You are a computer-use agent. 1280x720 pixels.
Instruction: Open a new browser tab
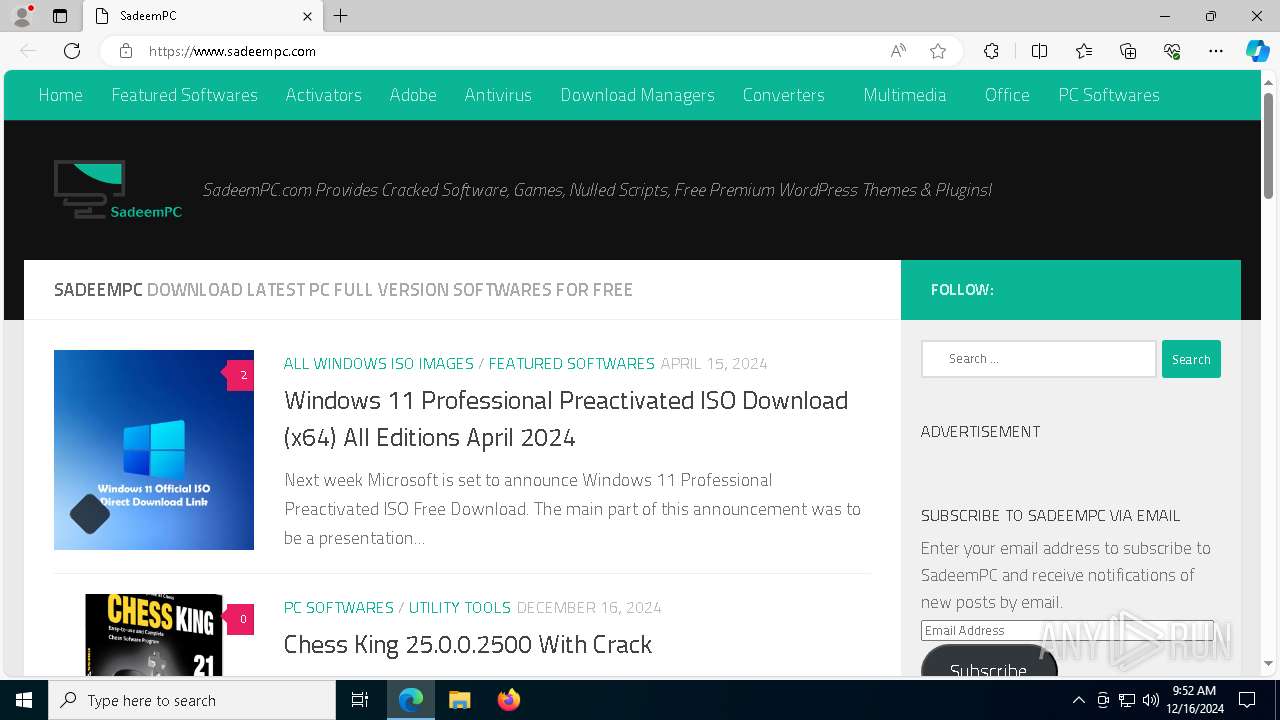point(341,16)
